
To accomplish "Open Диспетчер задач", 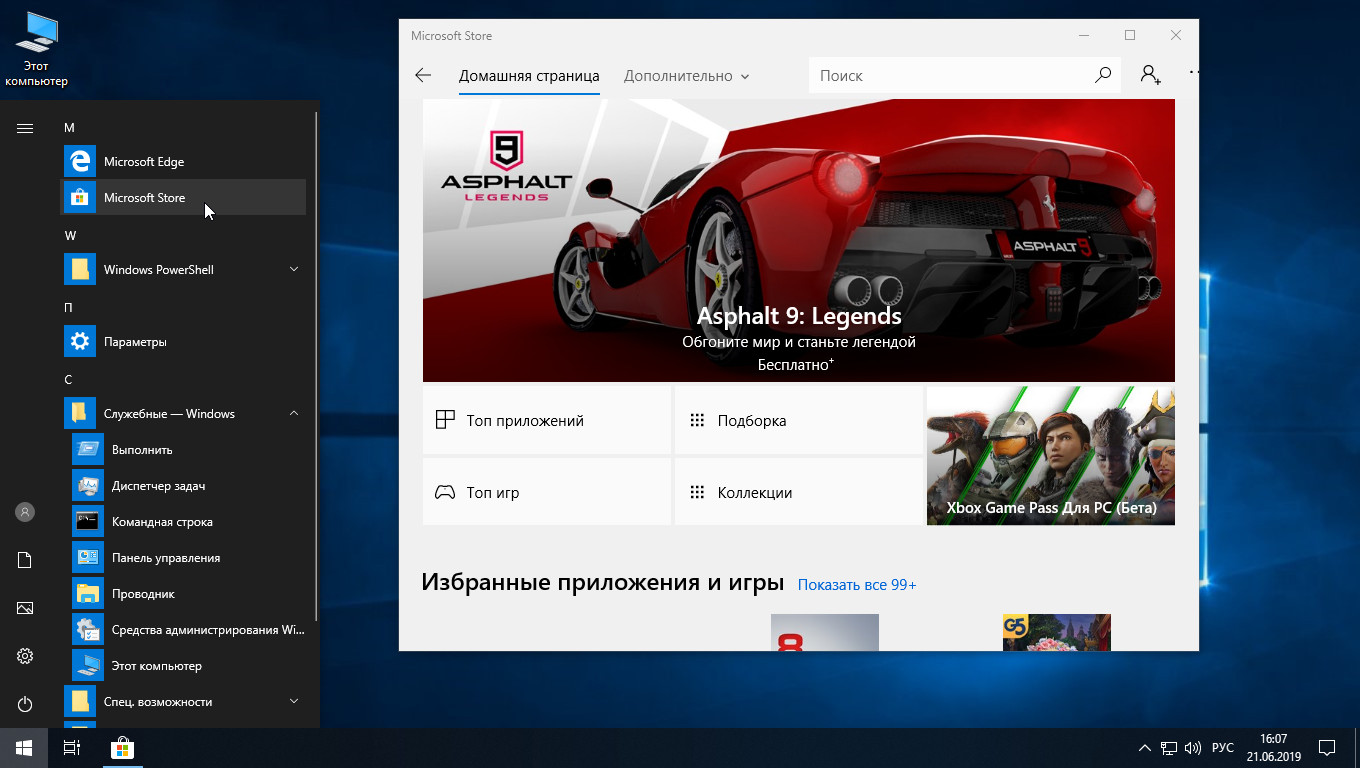I will pos(188,486).
